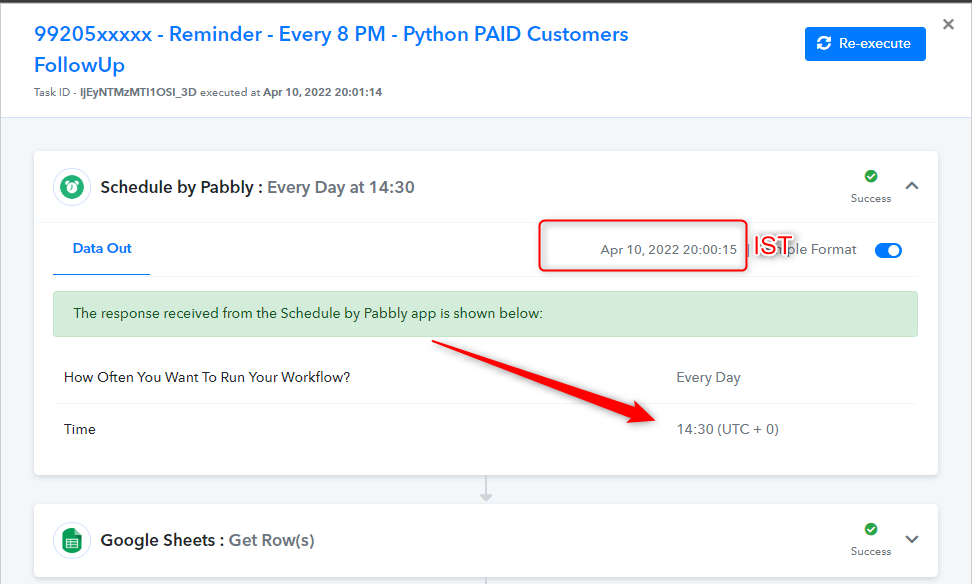Click the Success check icon for Schedule step

click(x=871, y=176)
